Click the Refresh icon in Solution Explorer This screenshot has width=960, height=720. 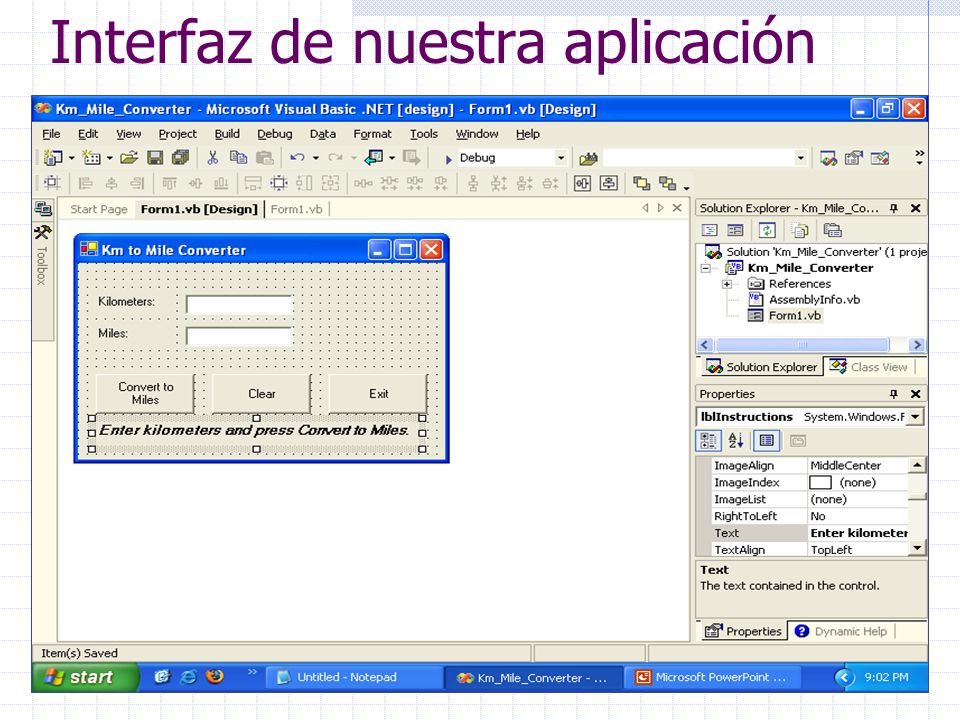(767, 230)
